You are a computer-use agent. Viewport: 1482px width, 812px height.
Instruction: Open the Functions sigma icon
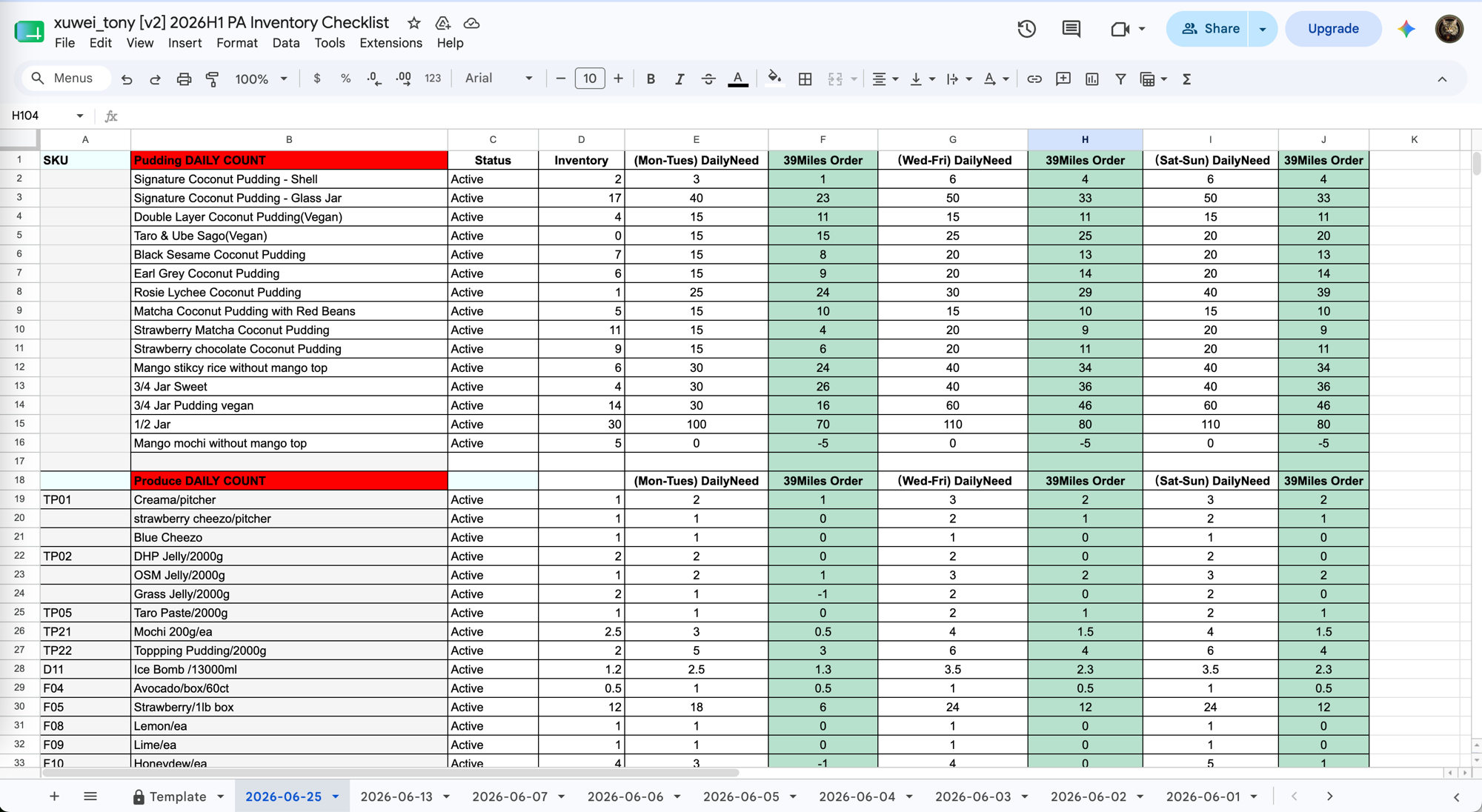1186,79
